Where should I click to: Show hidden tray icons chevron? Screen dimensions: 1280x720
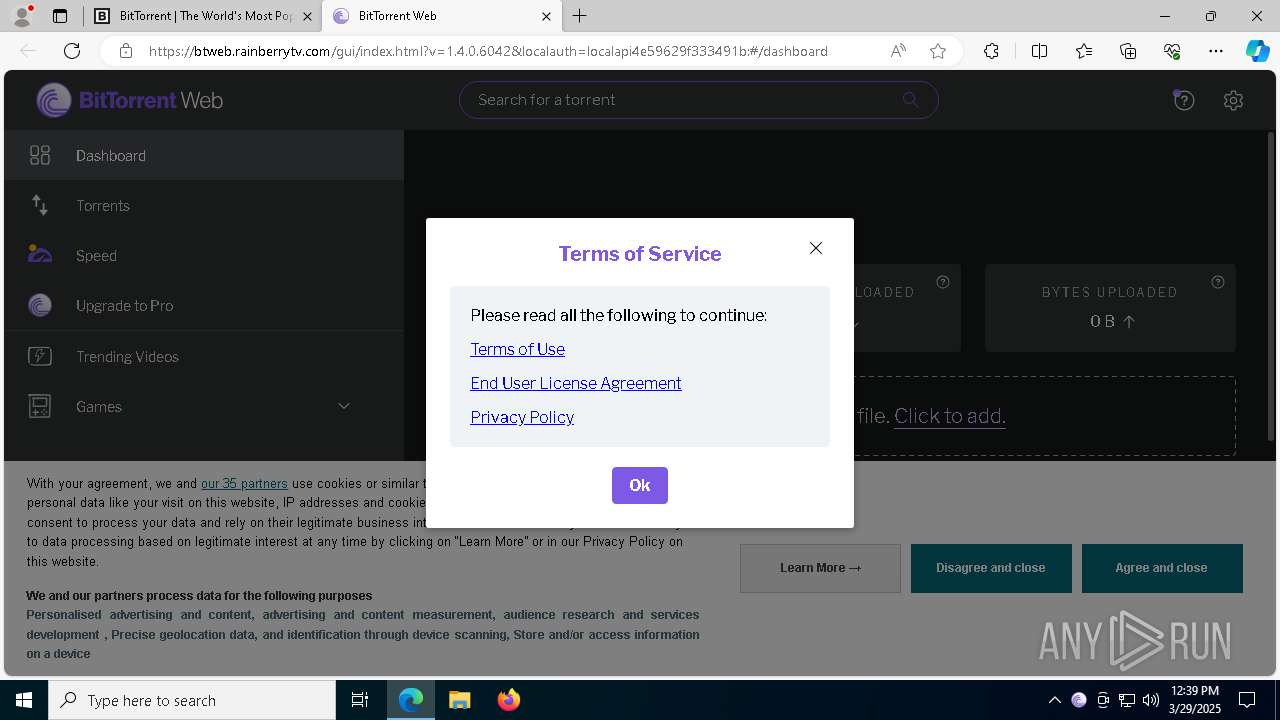point(1054,700)
